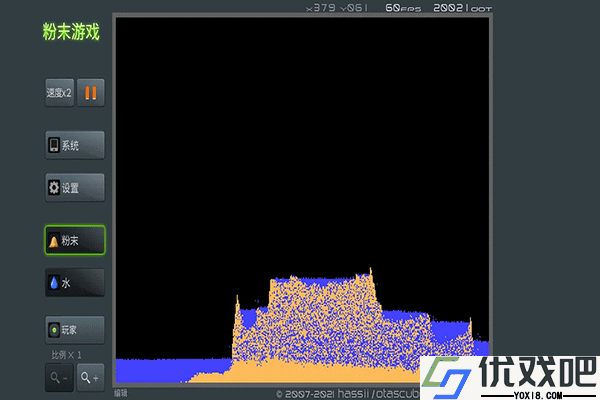Screen dimensions: 600x400
Task: Zoom out with the magnifier minus button
Action: pyautogui.click(x=59, y=378)
